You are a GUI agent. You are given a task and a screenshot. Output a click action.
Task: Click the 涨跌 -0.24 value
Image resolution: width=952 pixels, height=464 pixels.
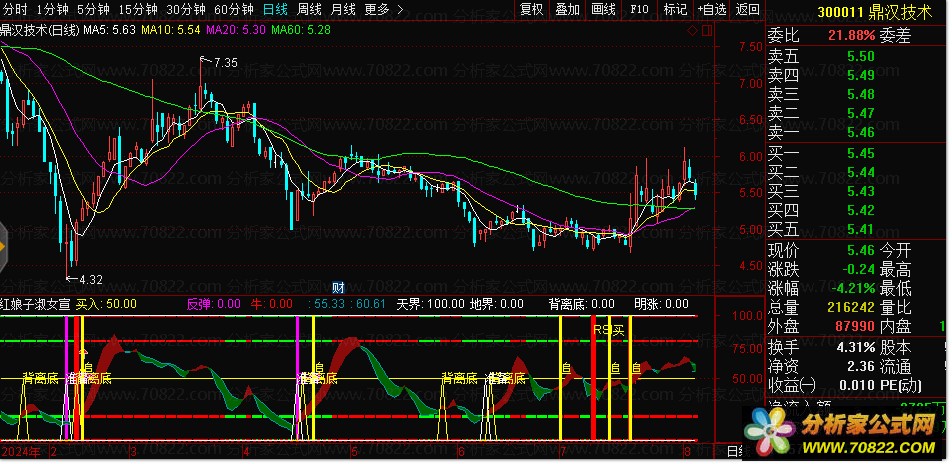[857, 269]
